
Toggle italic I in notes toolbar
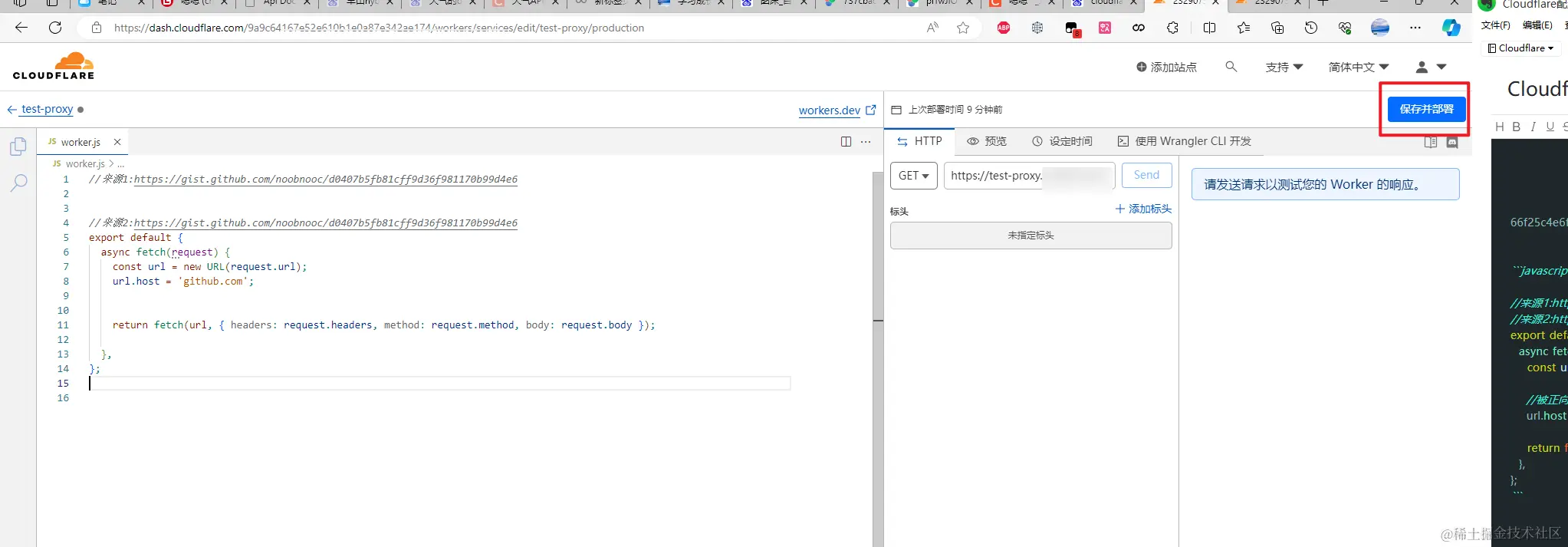point(1533,127)
